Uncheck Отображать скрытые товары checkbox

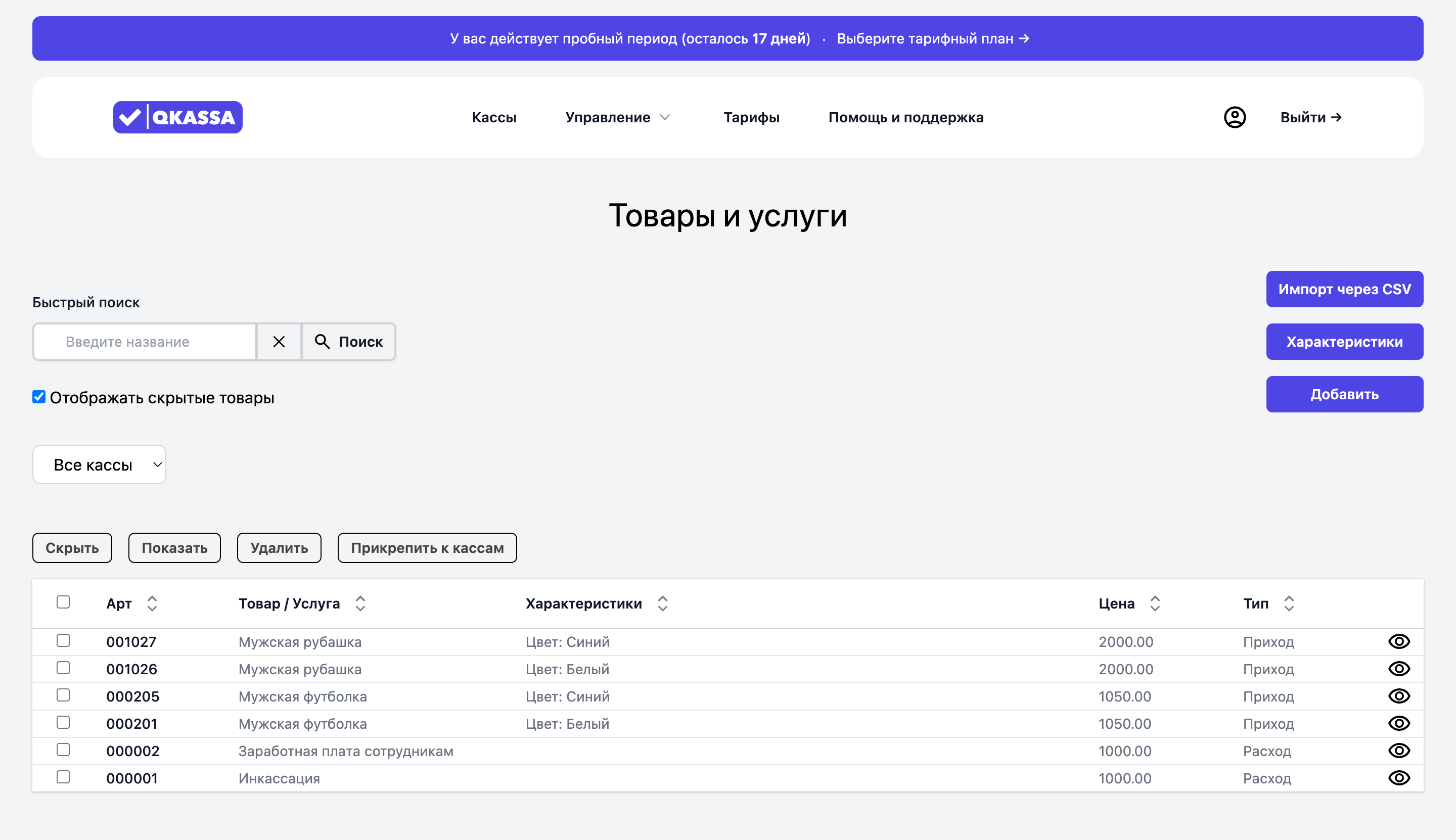point(38,397)
